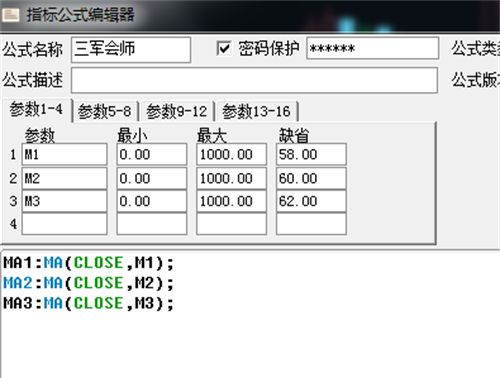The width and height of the screenshot is (500, 378).
Task: Click the default value field showing 62.00
Action: (x=311, y=201)
